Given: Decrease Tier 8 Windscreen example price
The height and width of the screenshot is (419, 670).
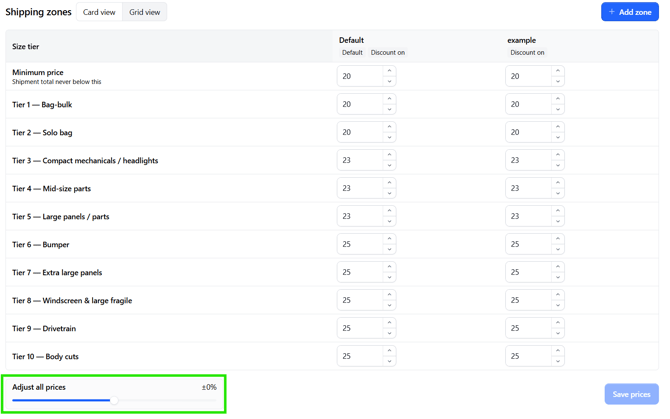Looking at the screenshot, I should tap(558, 305).
